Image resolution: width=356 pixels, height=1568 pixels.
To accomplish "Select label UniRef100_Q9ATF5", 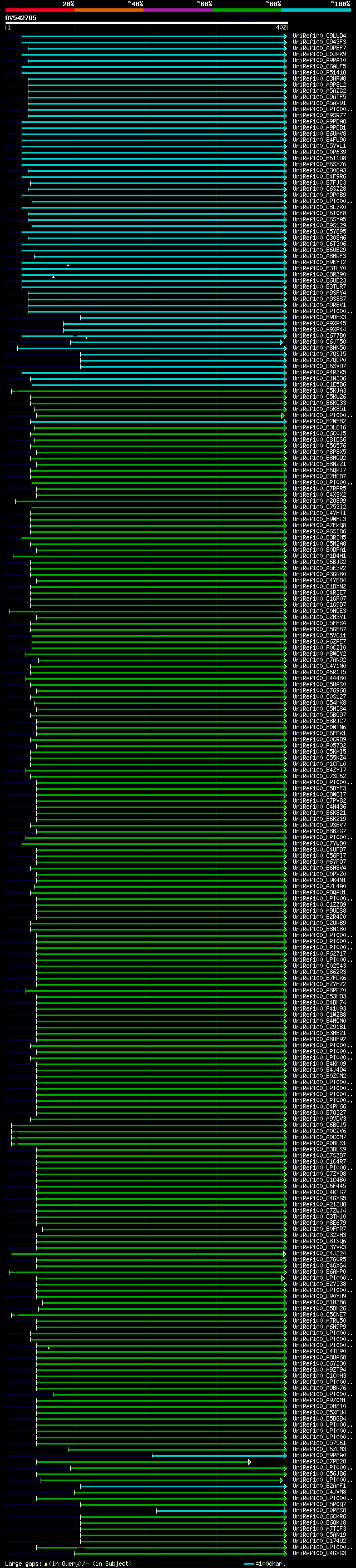I will point(319,97).
